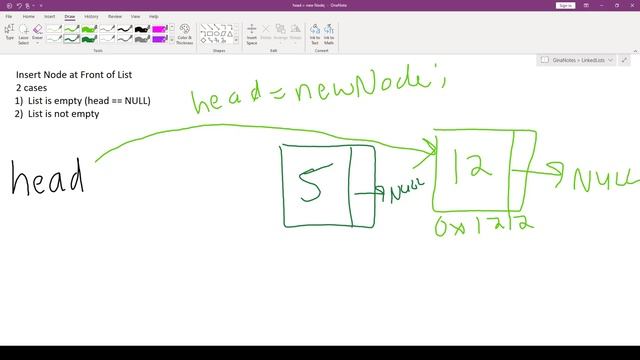
Task: Switch to the Home tab
Action: pos(29,16)
